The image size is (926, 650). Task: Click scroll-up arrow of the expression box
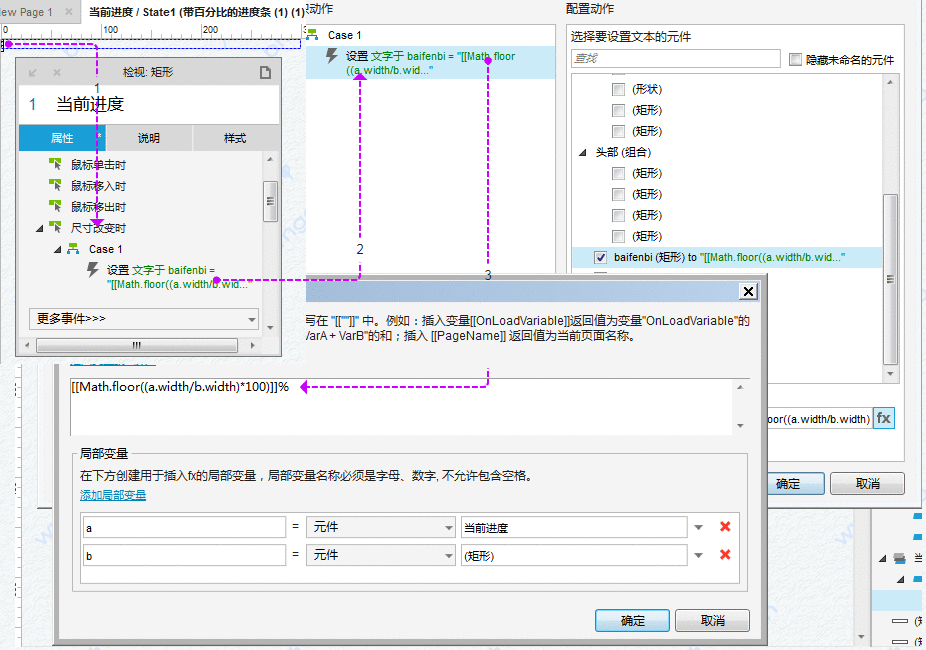[740, 387]
